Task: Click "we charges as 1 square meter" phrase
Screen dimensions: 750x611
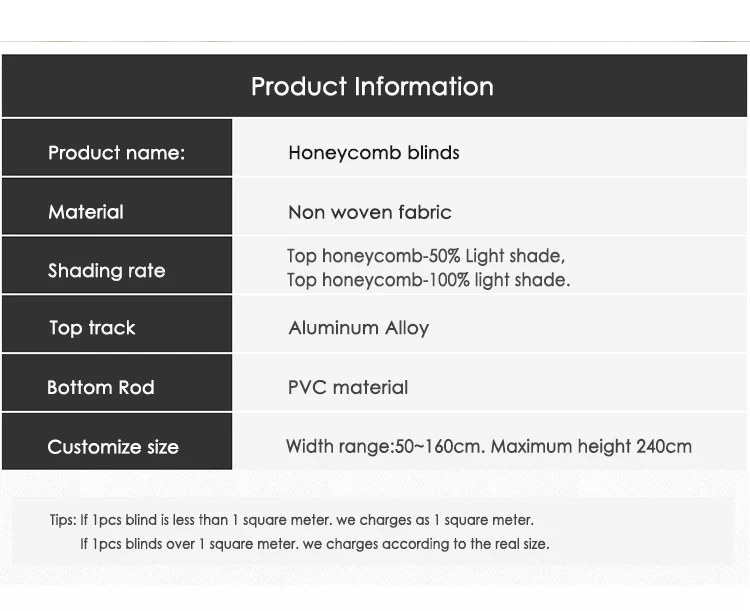Action: 438,520
